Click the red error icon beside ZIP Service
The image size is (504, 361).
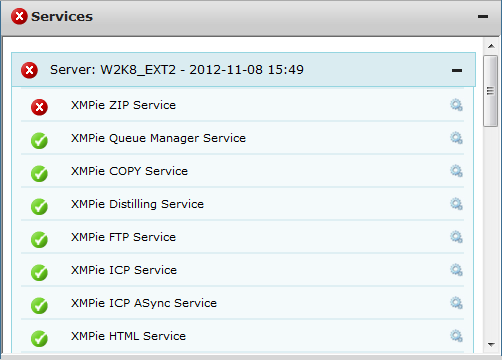[39, 107]
